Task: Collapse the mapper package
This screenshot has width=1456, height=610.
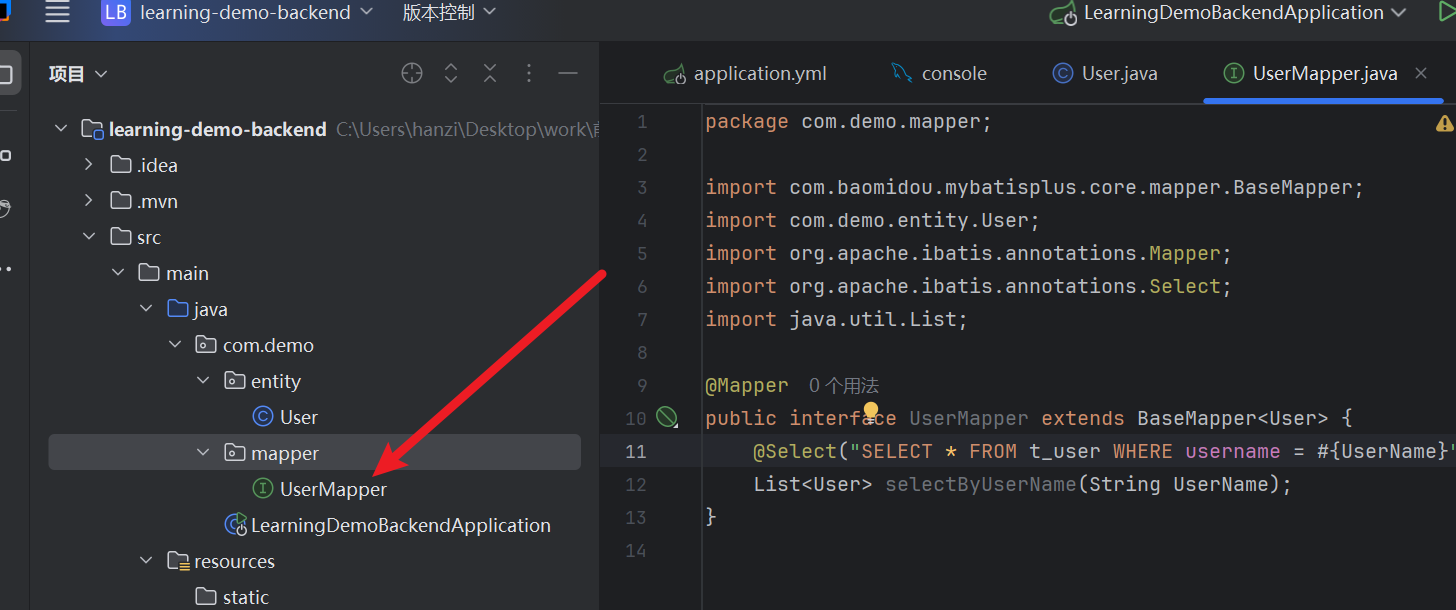Action: pyautogui.click(x=204, y=453)
